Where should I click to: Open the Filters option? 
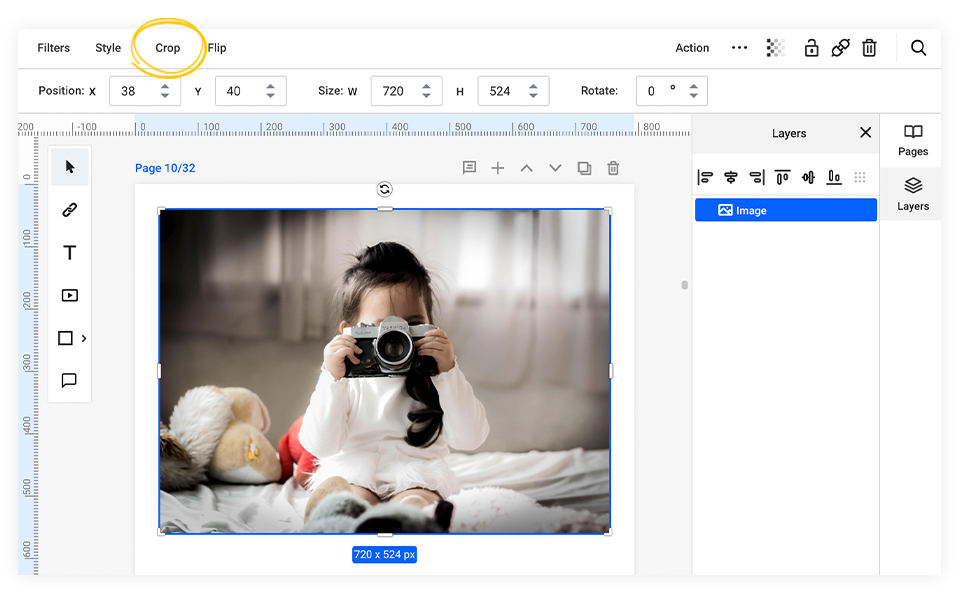pyautogui.click(x=54, y=48)
